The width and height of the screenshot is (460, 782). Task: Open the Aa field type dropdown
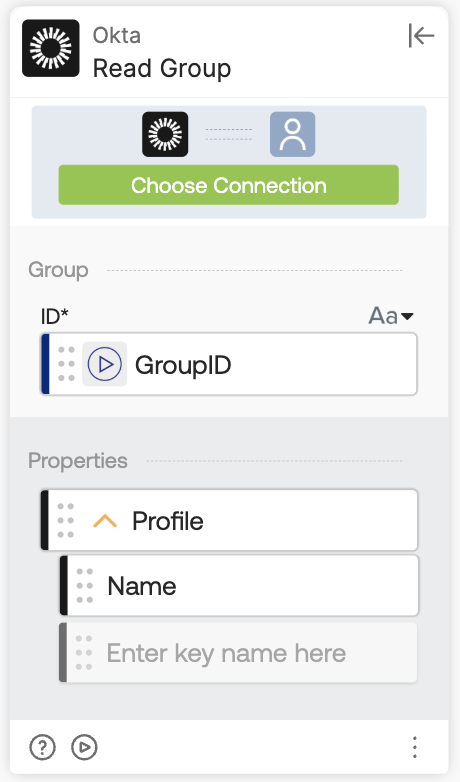click(391, 316)
